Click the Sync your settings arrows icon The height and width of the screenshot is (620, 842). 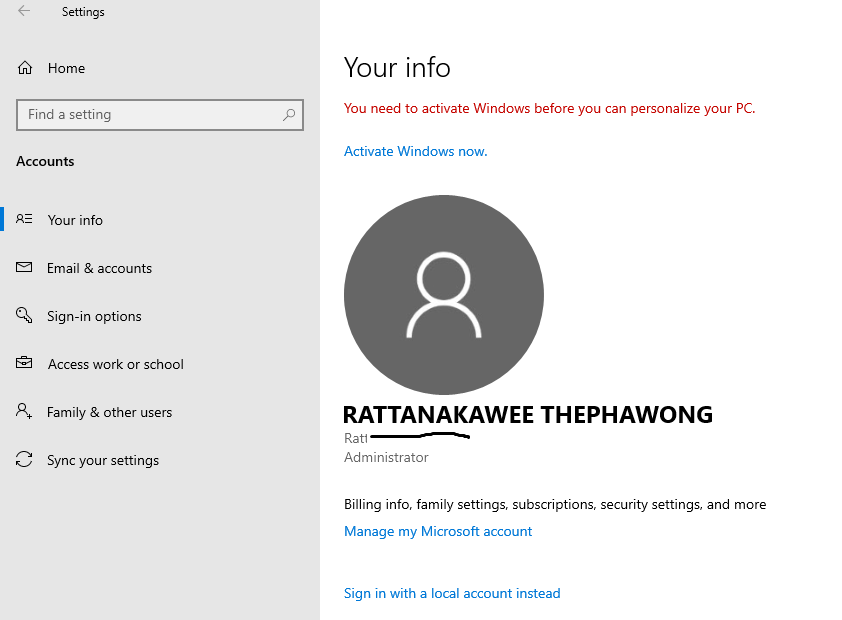click(x=24, y=459)
